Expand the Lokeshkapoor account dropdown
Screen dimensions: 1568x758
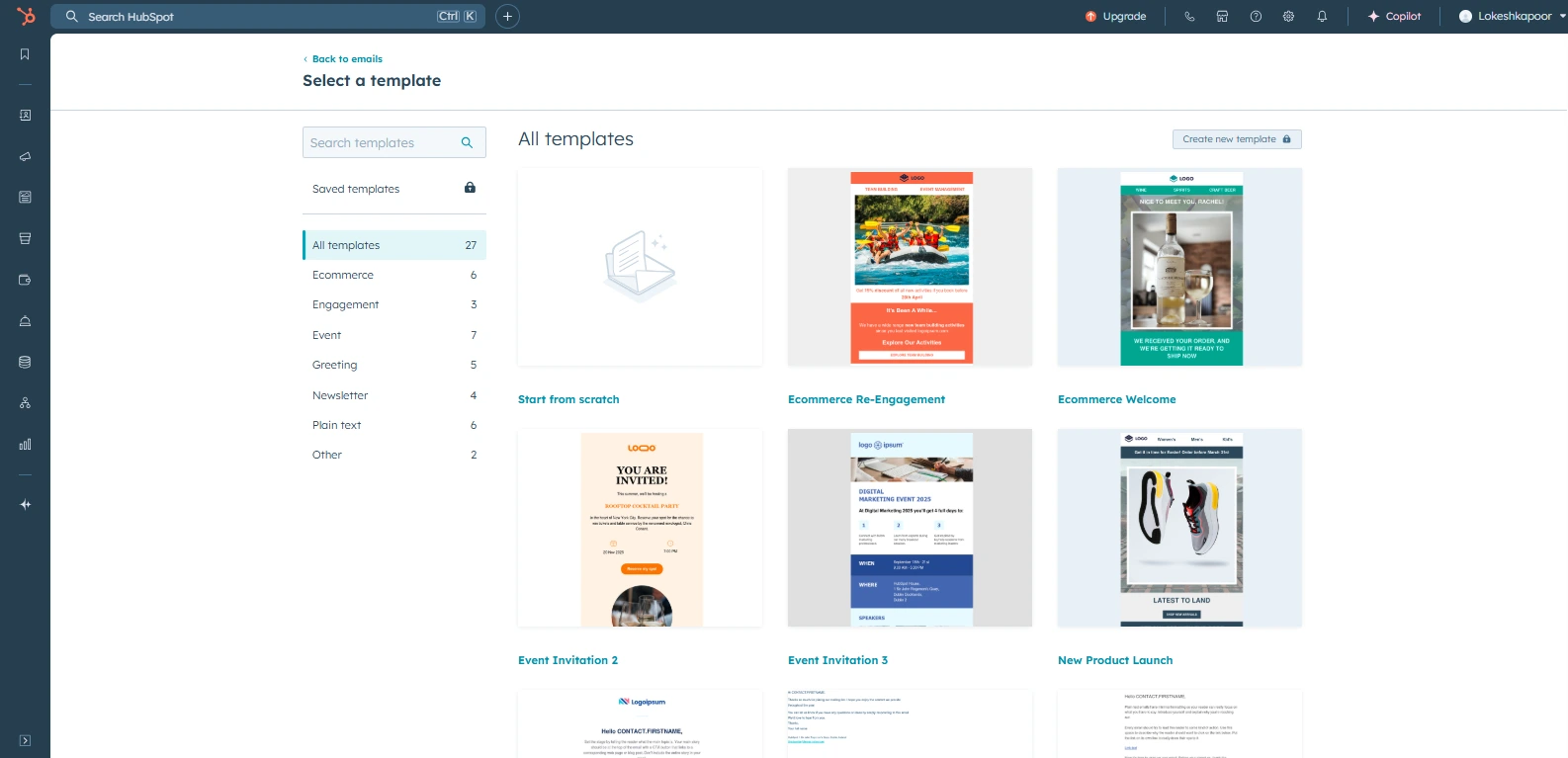[1512, 17]
